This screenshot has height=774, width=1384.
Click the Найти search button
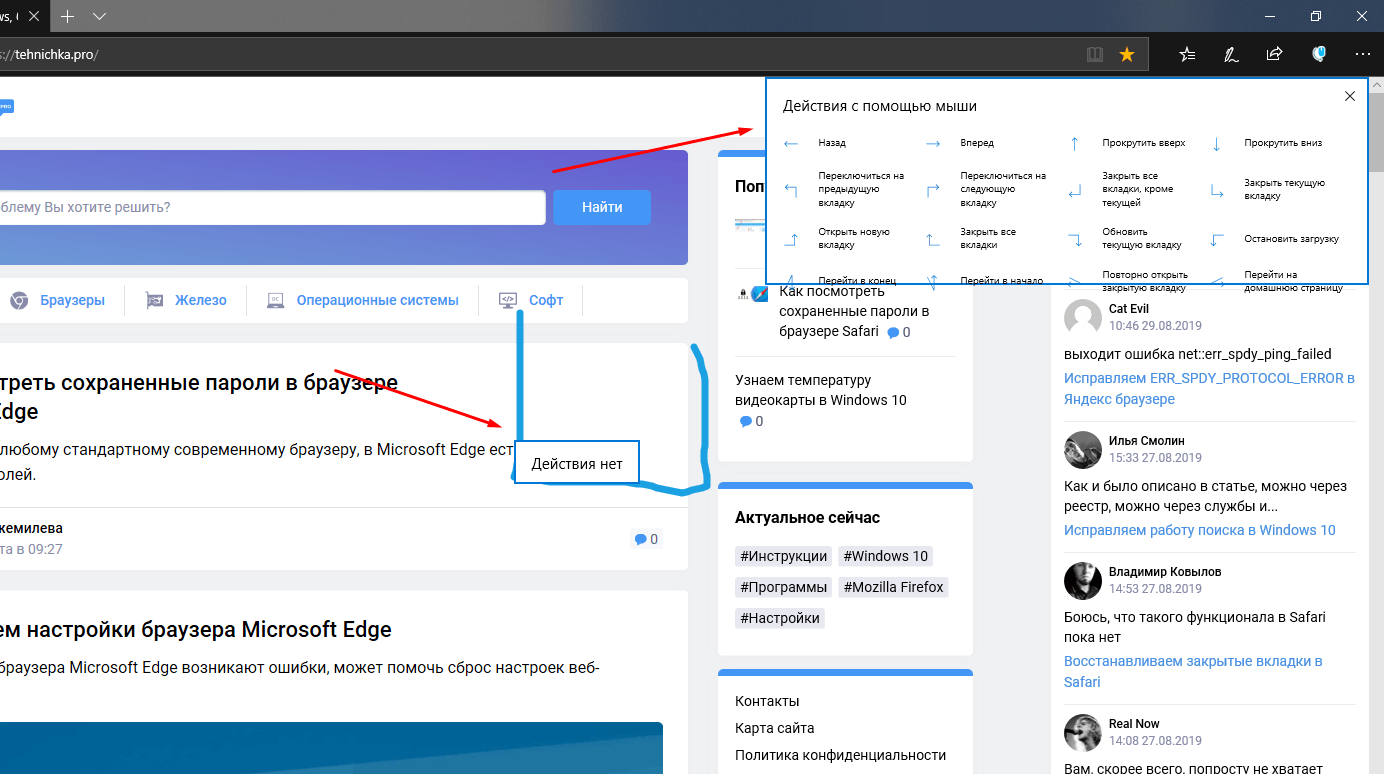click(x=602, y=207)
